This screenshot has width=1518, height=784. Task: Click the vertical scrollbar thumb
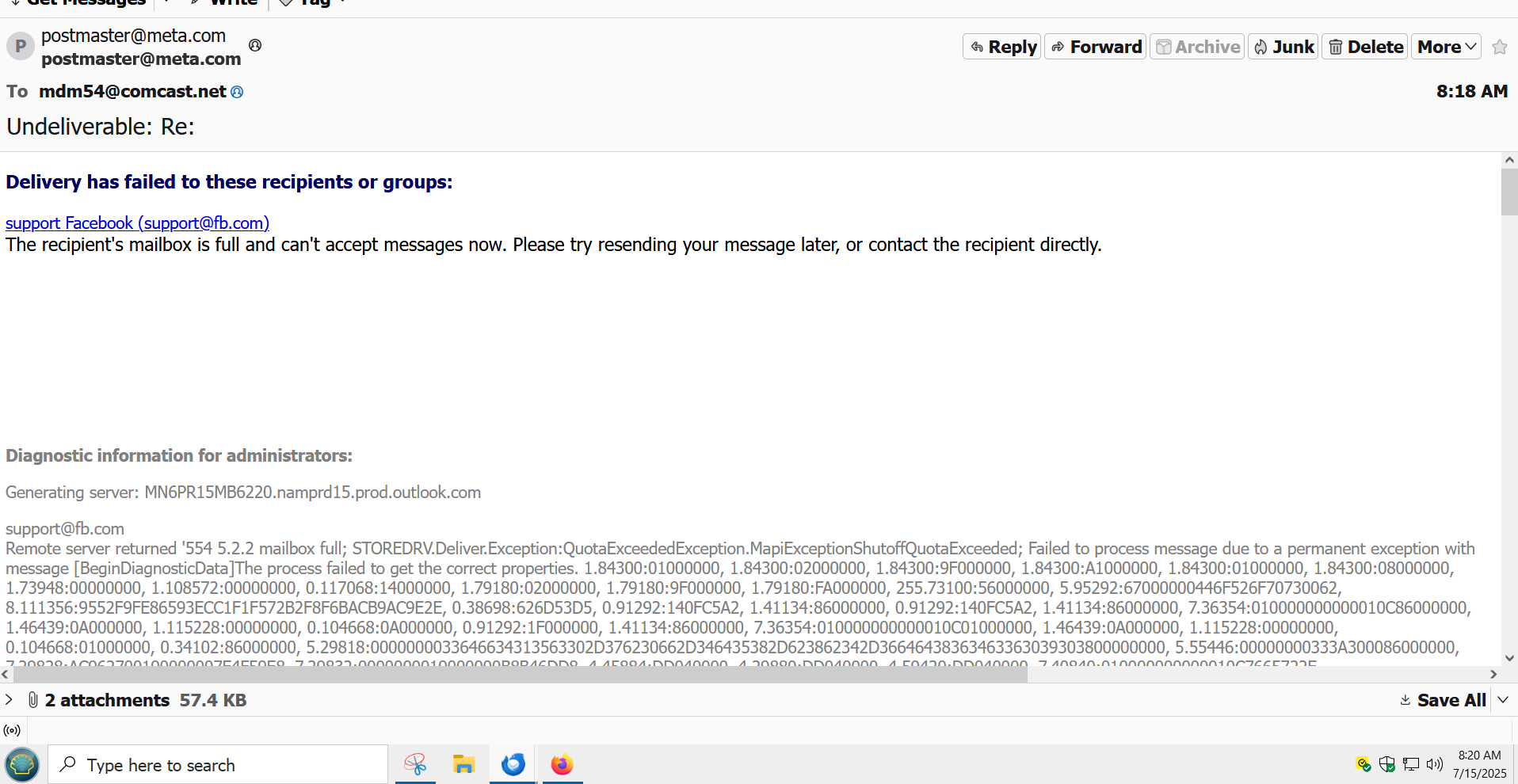tap(1509, 192)
